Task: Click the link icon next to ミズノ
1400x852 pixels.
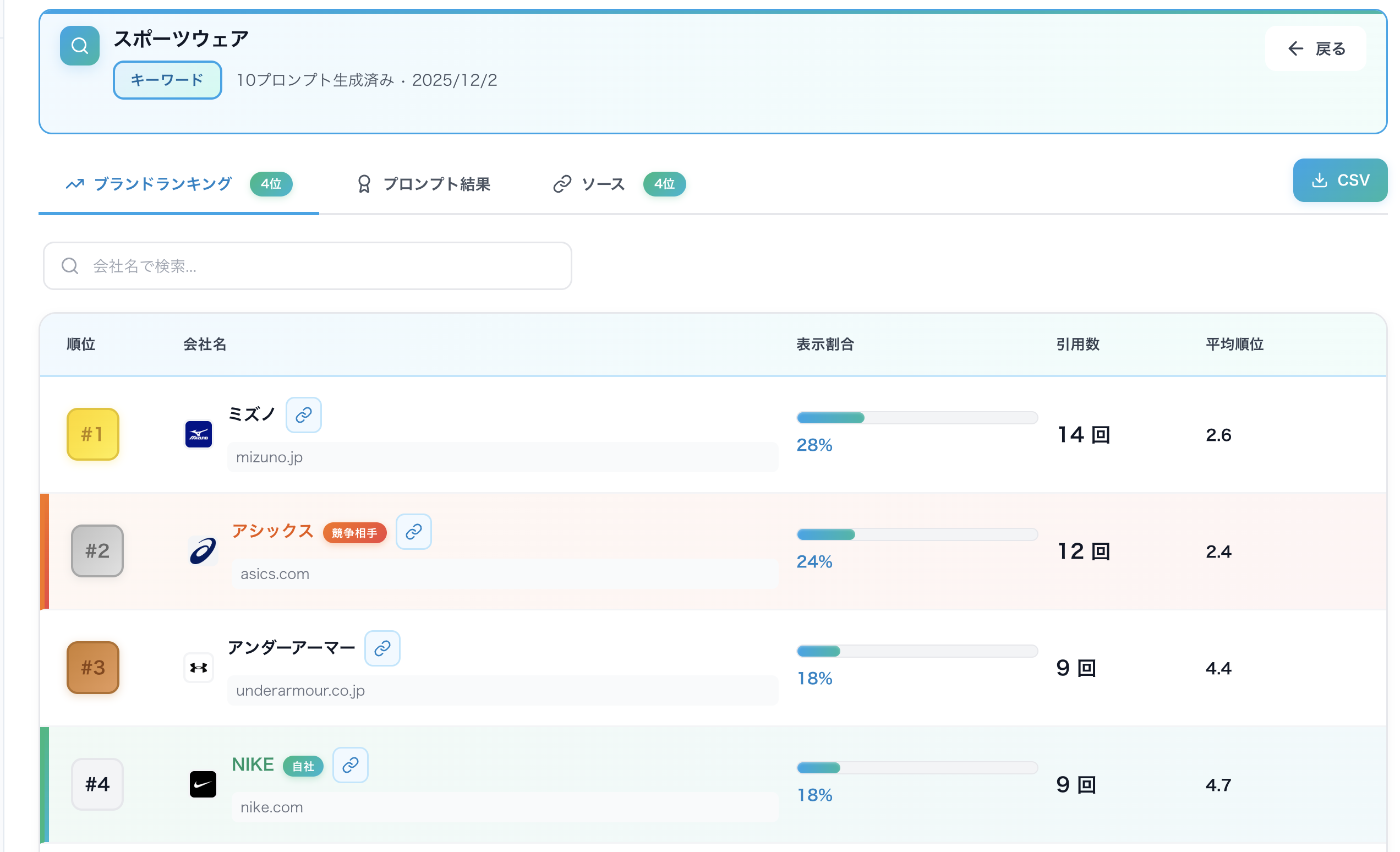Action: click(304, 415)
